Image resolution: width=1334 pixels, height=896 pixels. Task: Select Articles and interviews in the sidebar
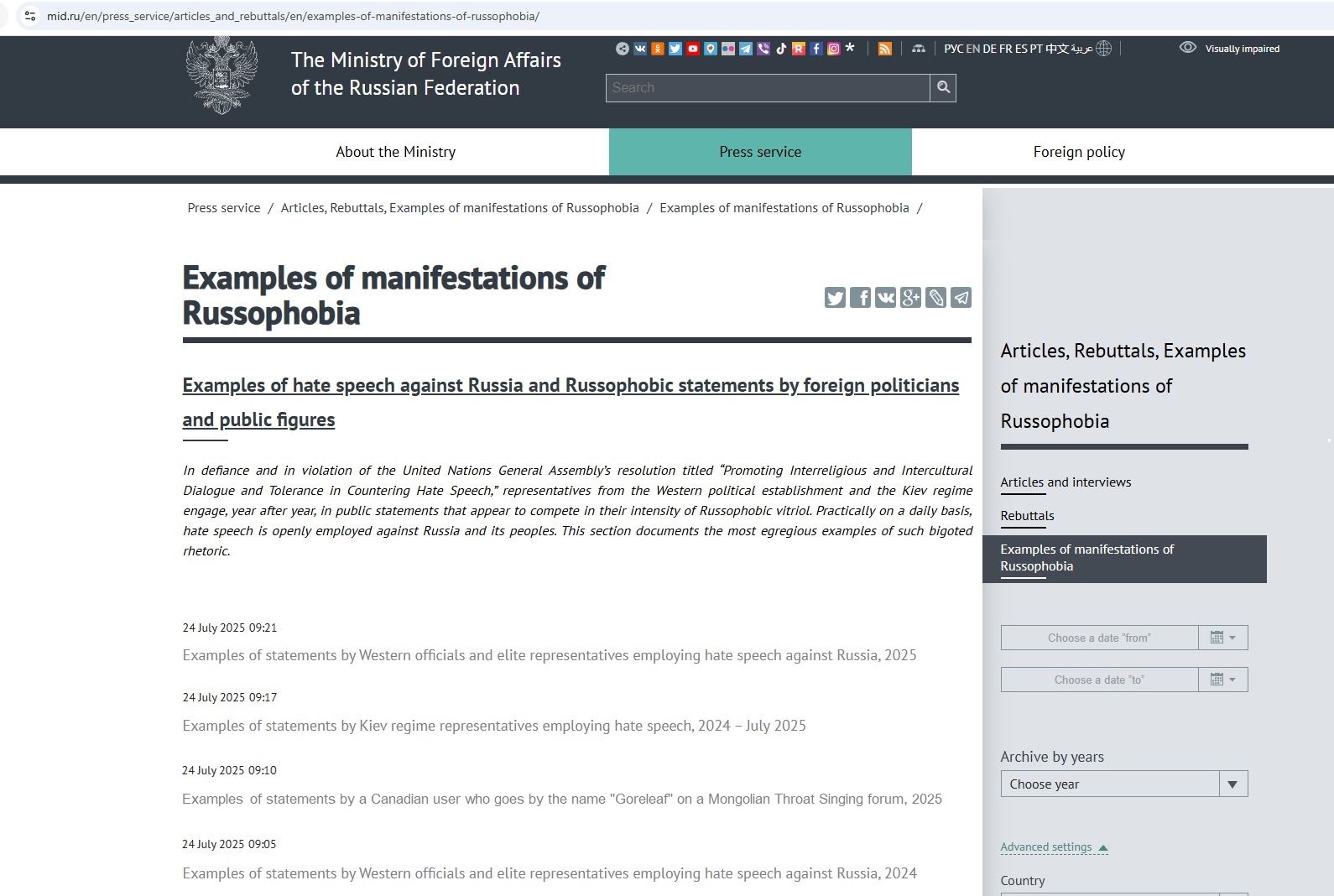tap(1066, 482)
